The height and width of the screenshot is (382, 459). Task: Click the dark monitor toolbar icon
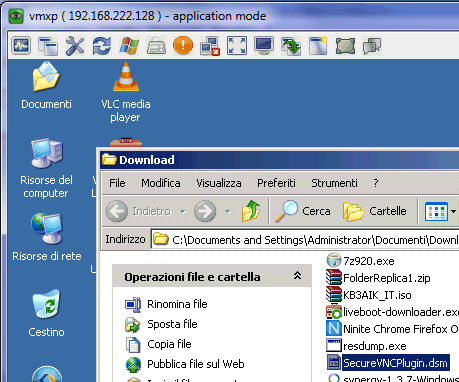(264, 46)
